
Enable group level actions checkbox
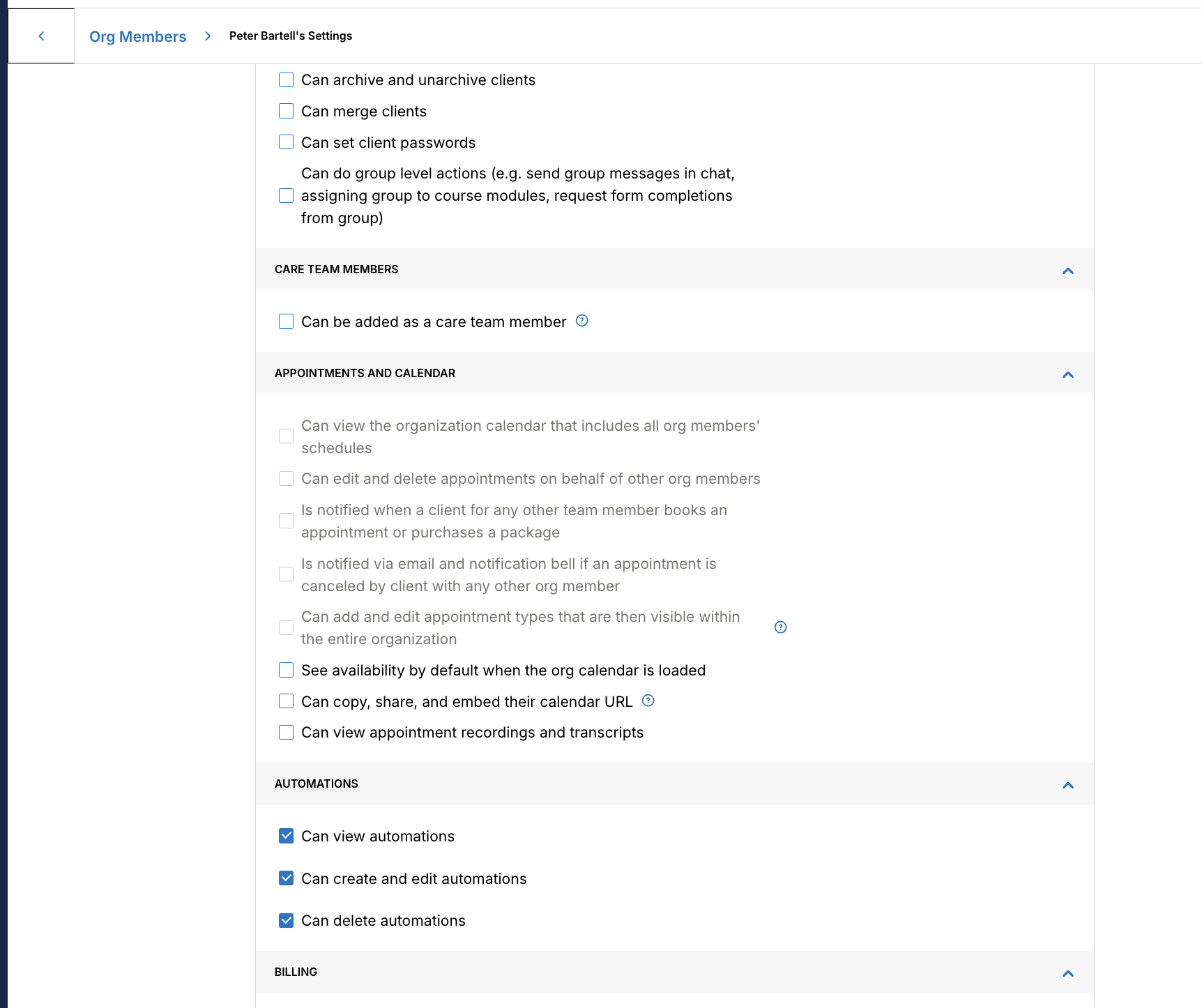(286, 196)
